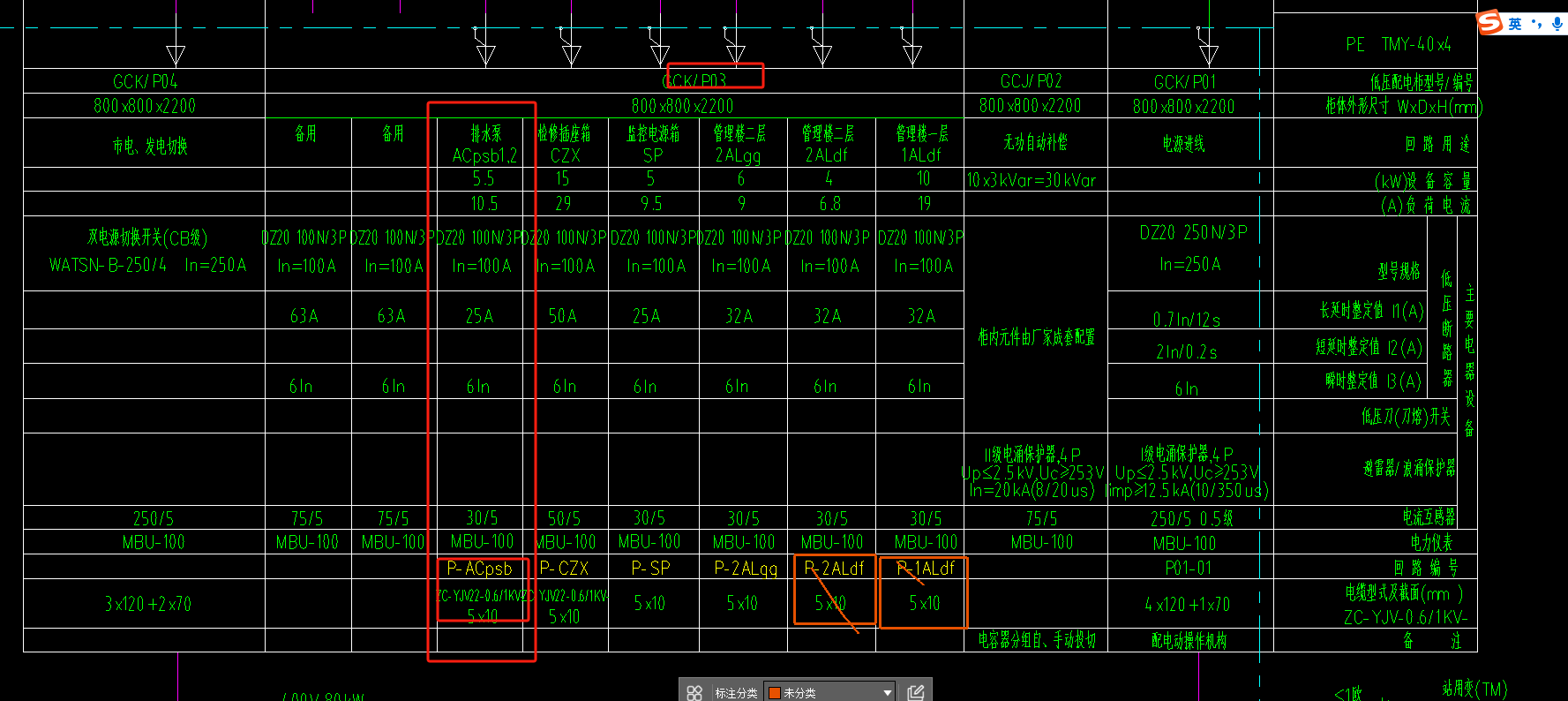Select the 3x120+2x70 cable size

click(147, 604)
